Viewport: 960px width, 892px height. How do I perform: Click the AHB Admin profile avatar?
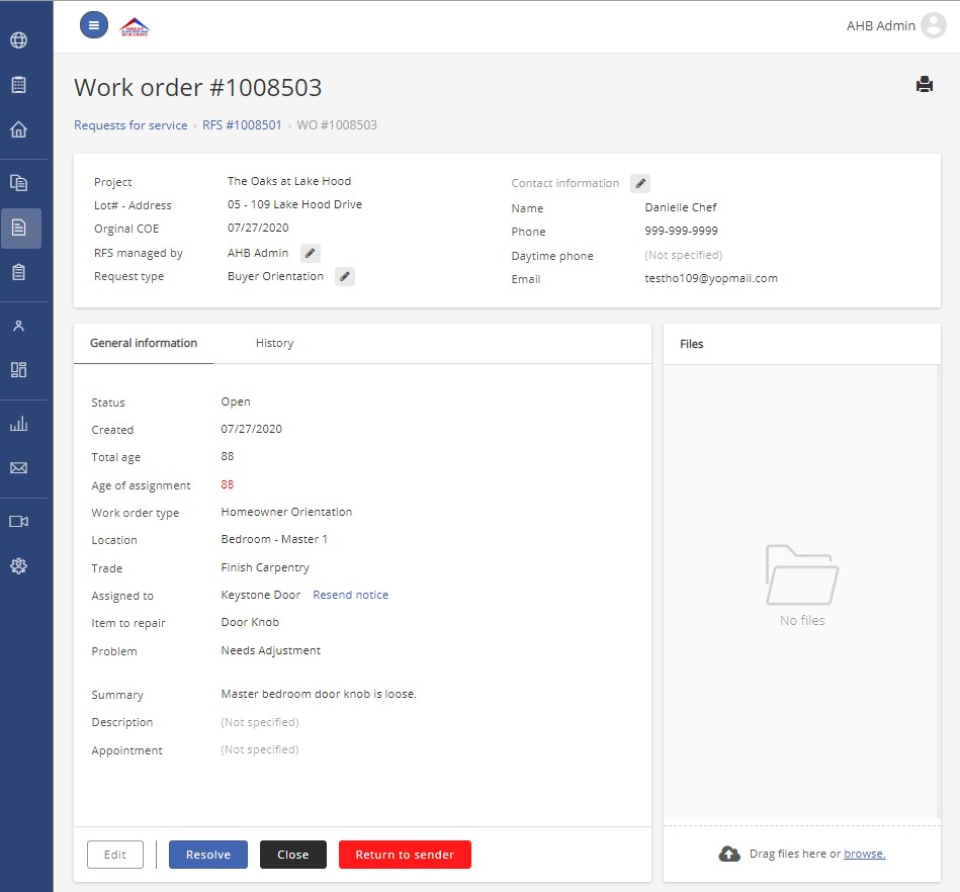tap(932, 25)
